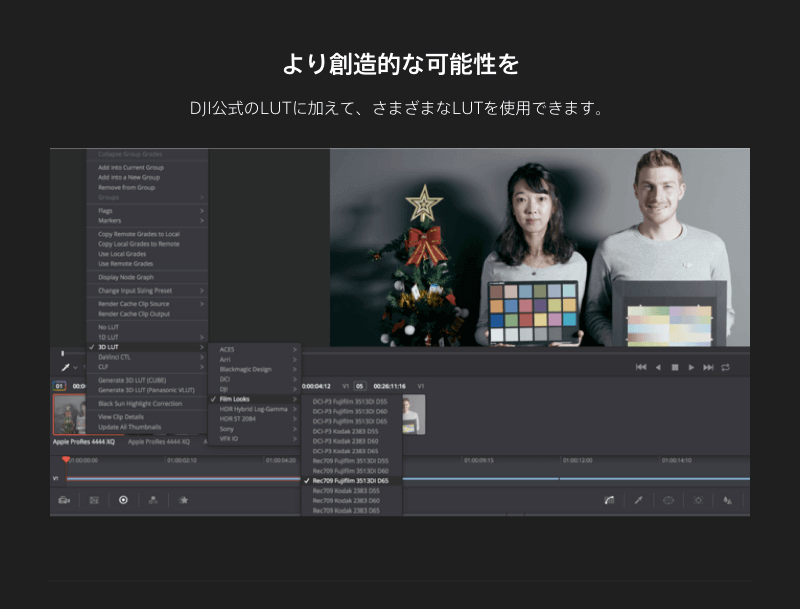Open the Color Match palette icon
800x609 pixels.
tap(94, 500)
